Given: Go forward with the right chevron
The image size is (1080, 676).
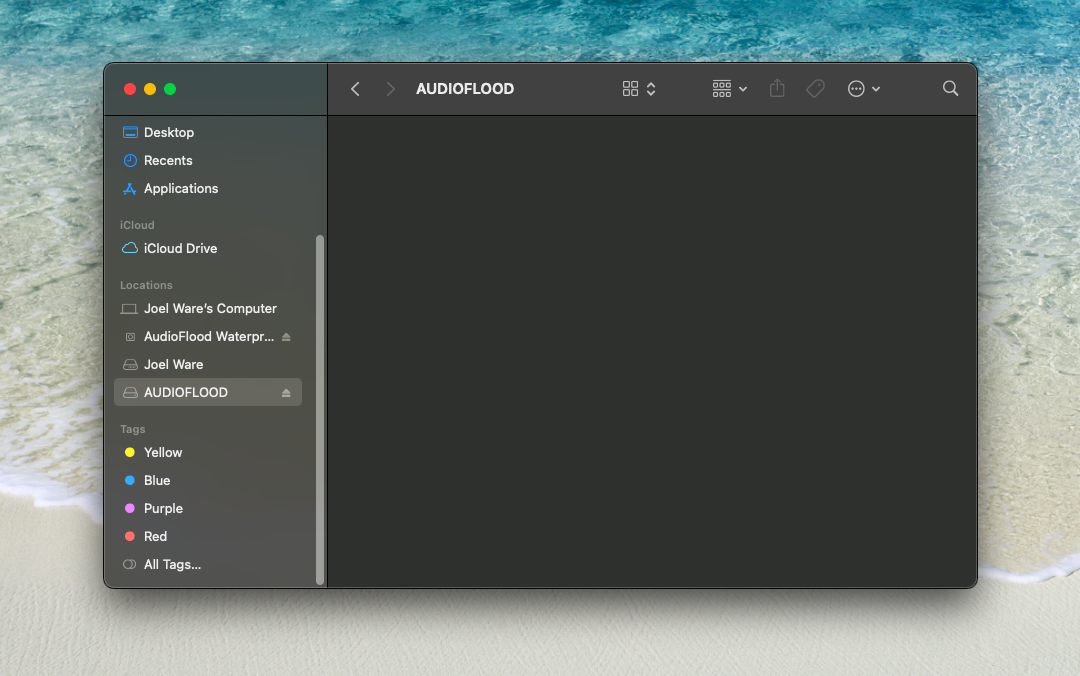Looking at the screenshot, I should 391,89.
